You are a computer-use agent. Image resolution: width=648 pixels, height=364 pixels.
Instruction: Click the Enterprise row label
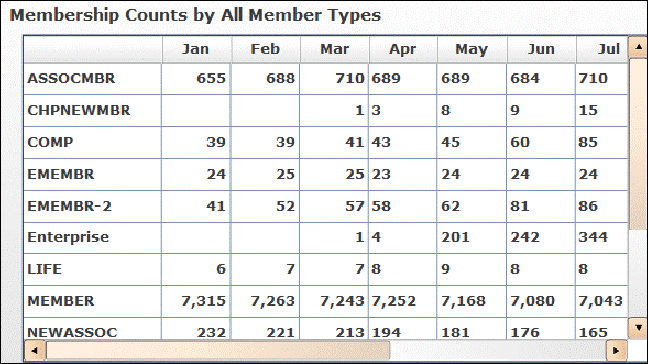pos(68,238)
